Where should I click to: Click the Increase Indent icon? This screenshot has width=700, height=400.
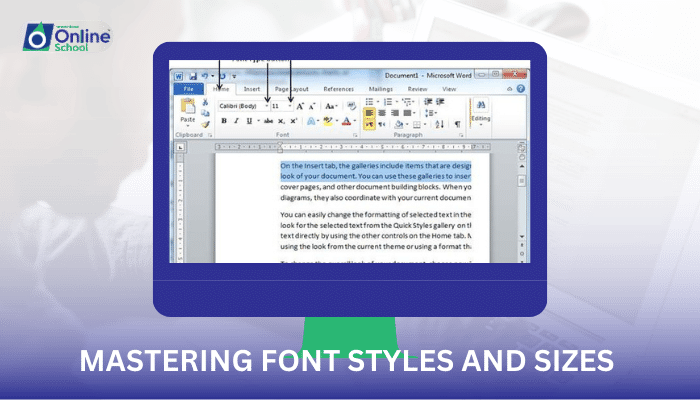(440, 102)
